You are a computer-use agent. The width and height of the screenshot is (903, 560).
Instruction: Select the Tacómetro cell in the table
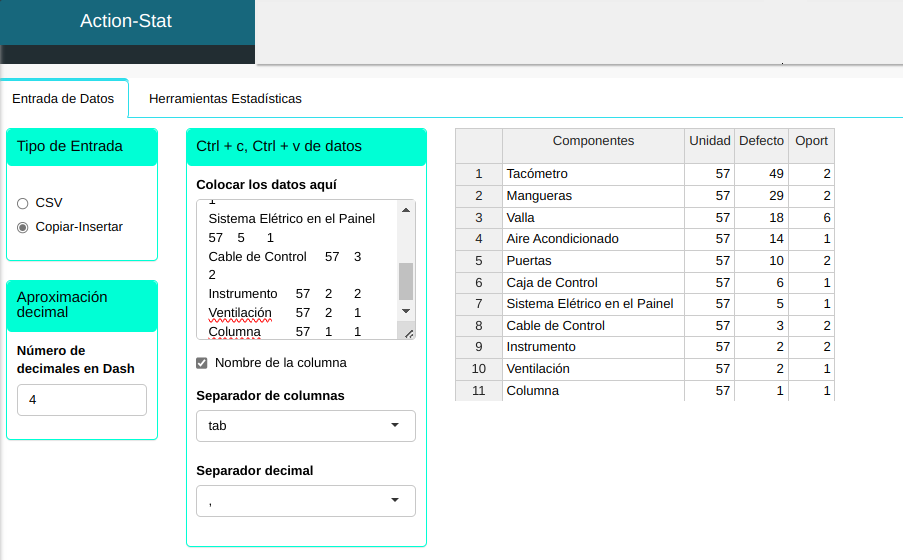[593, 174]
